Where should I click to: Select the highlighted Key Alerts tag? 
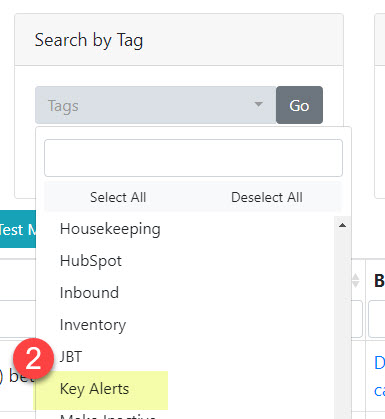(x=94, y=389)
